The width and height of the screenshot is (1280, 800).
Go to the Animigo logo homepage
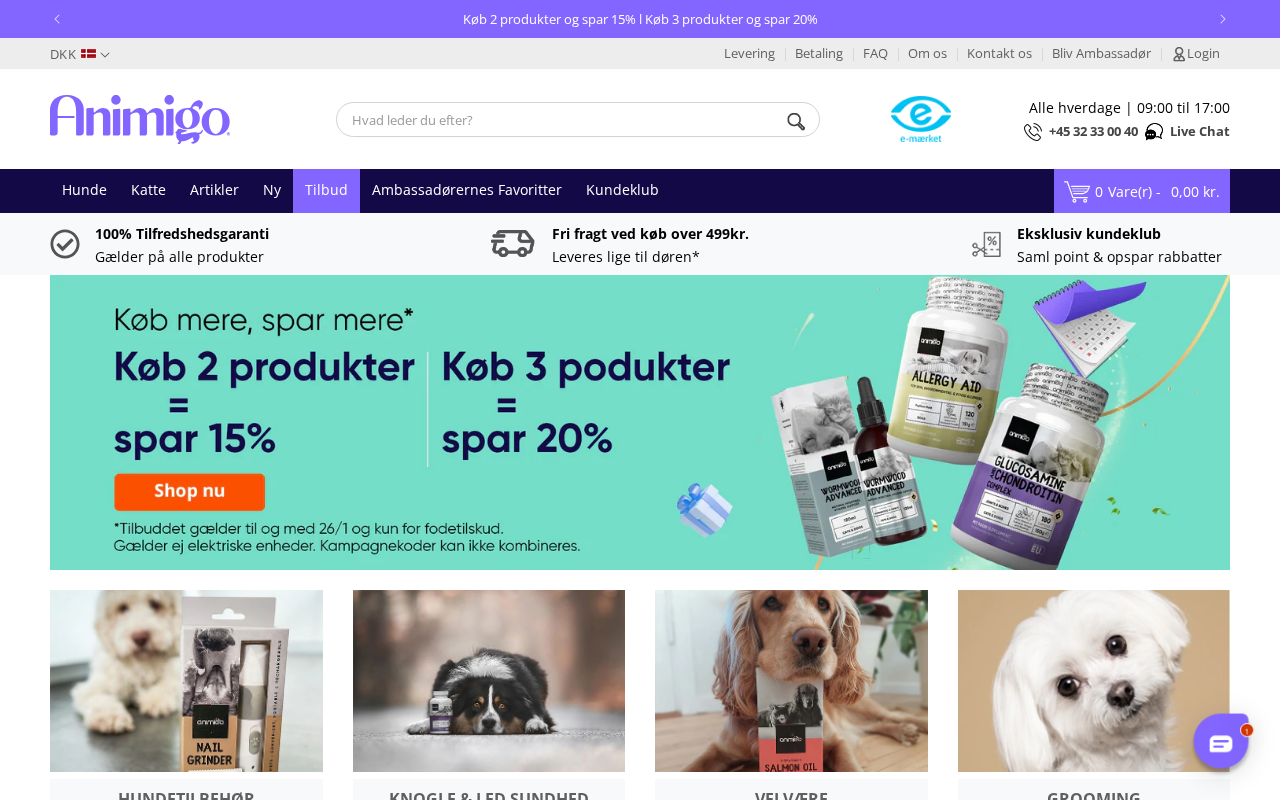coord(140,119)
